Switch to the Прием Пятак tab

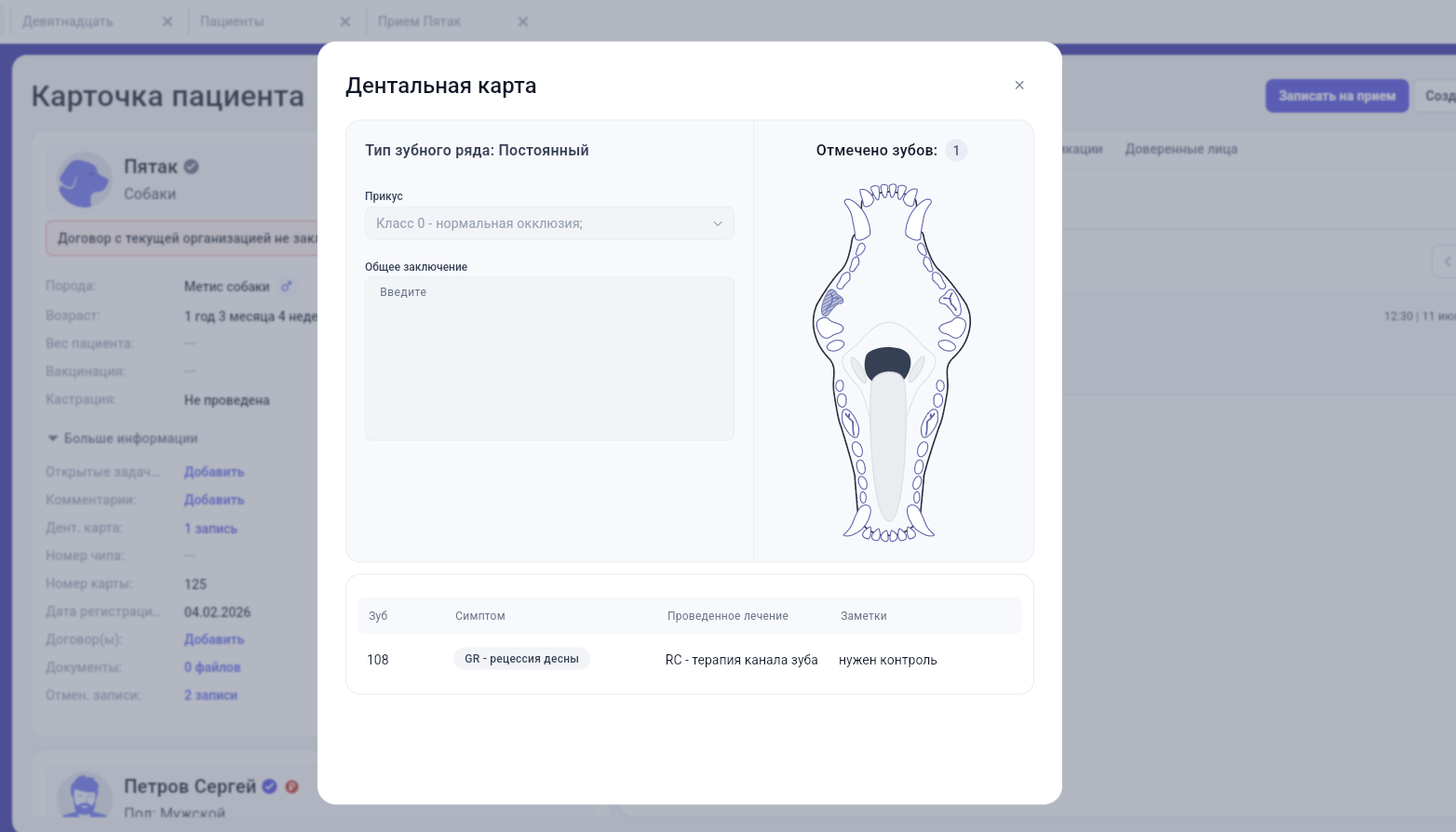tap(419, 21)
